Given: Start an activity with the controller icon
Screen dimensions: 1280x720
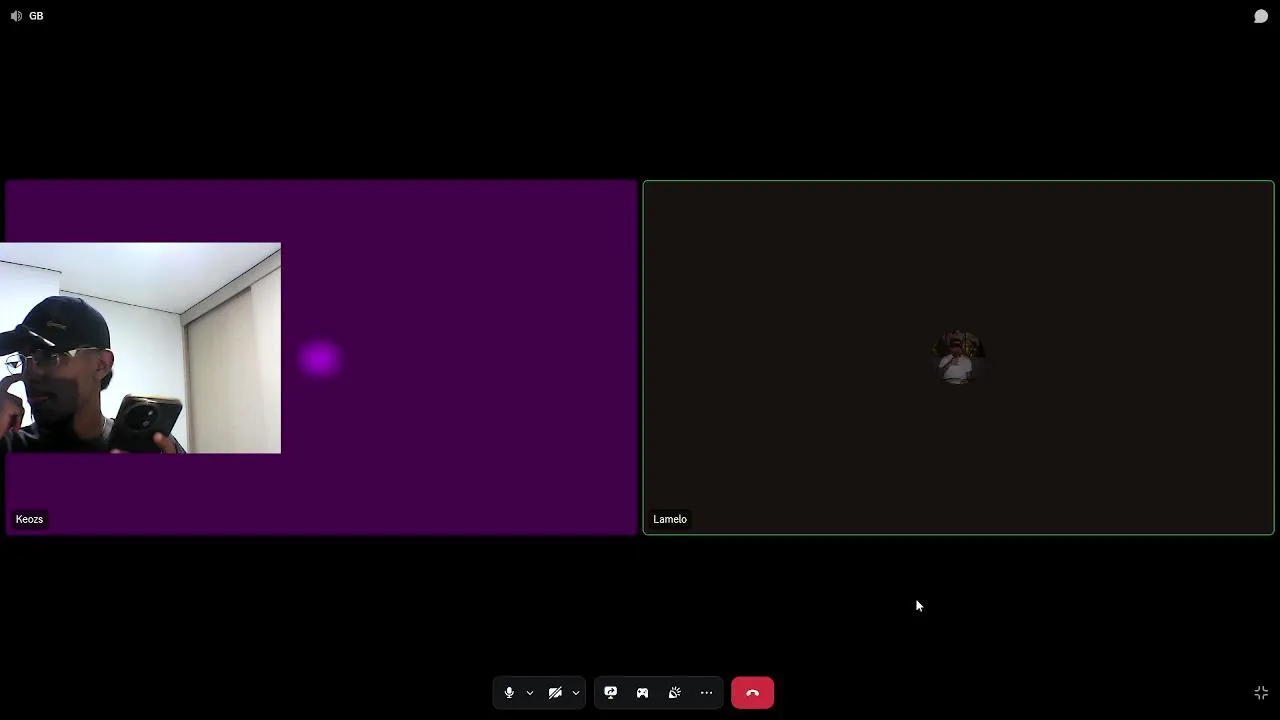Looking at the screenshot, I should tap(643, 693).
